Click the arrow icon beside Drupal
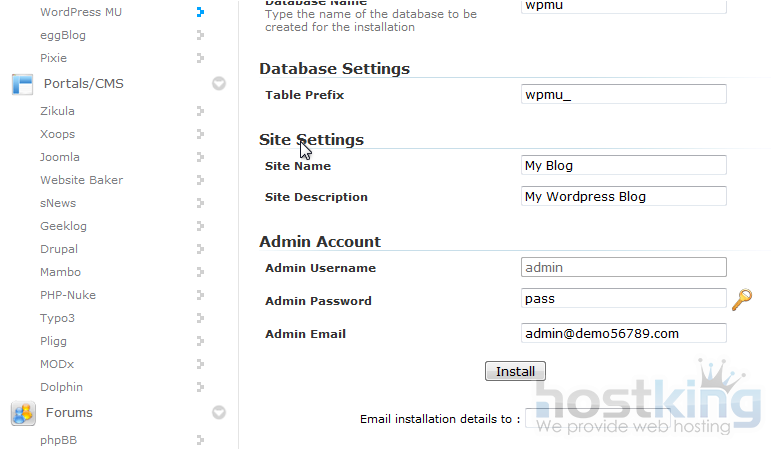The image size is (776, 450). click(x=200, y=250)
